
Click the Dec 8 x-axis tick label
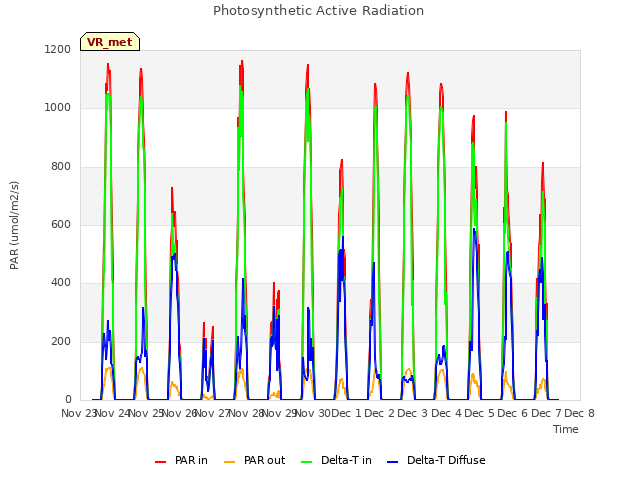click(579, 413)
